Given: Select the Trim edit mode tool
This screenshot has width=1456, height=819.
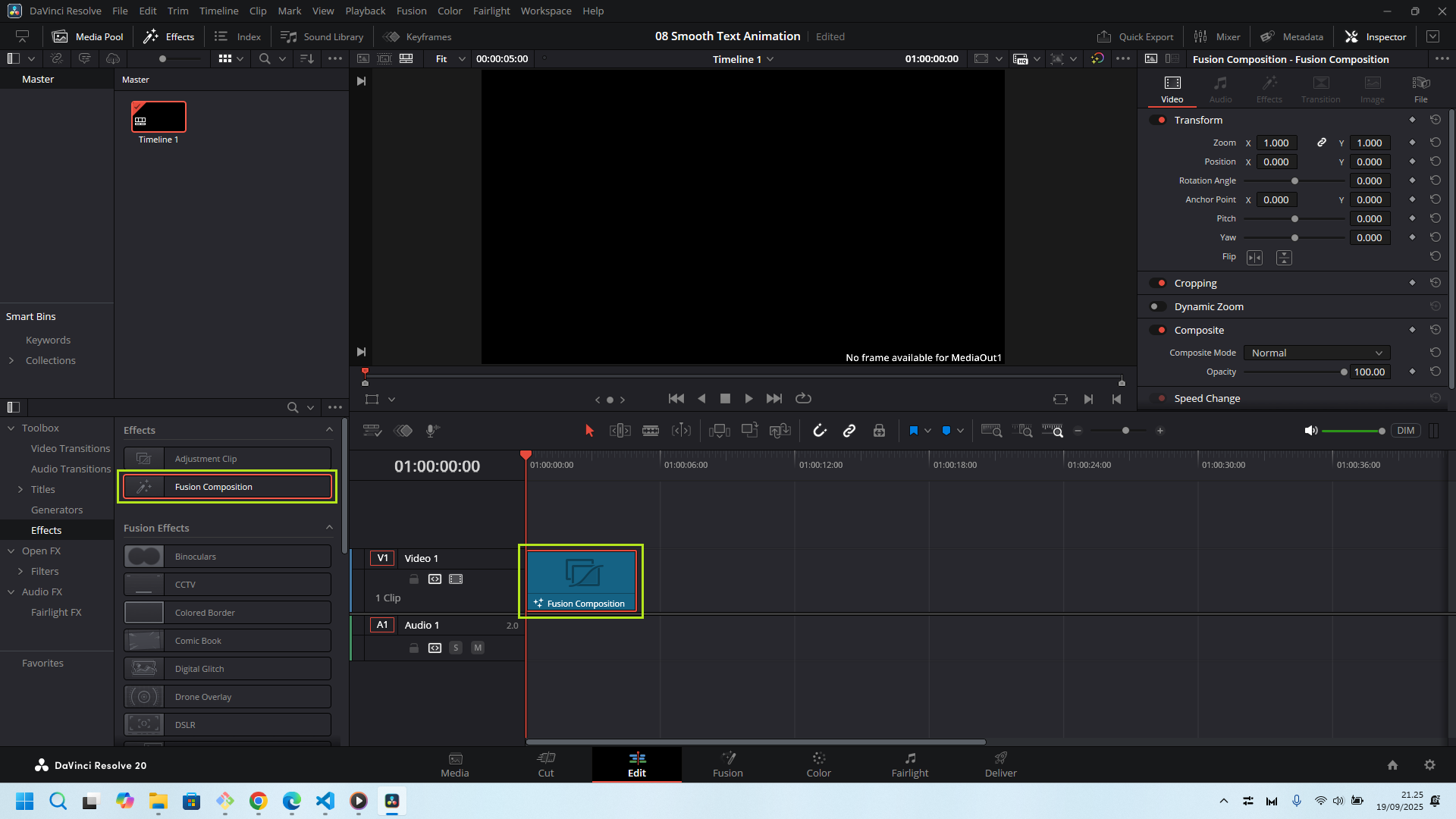Looking at the screenshot, I should tap(620, 431).
